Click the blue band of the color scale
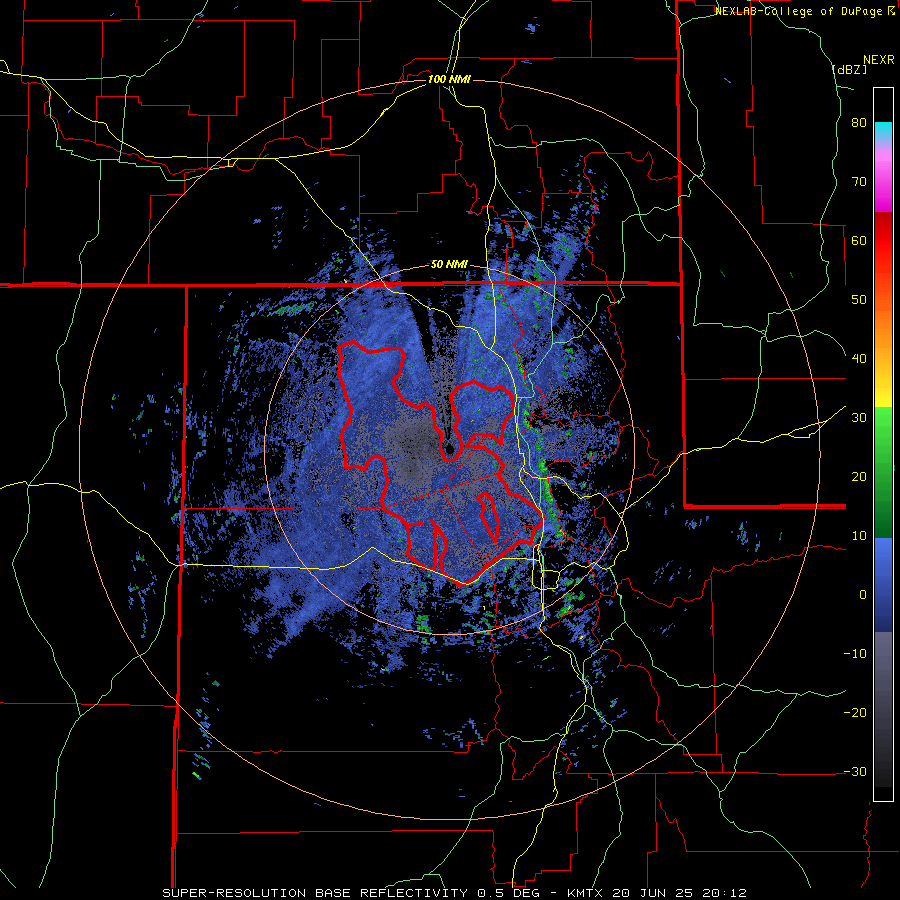 [x=883, y=584]
